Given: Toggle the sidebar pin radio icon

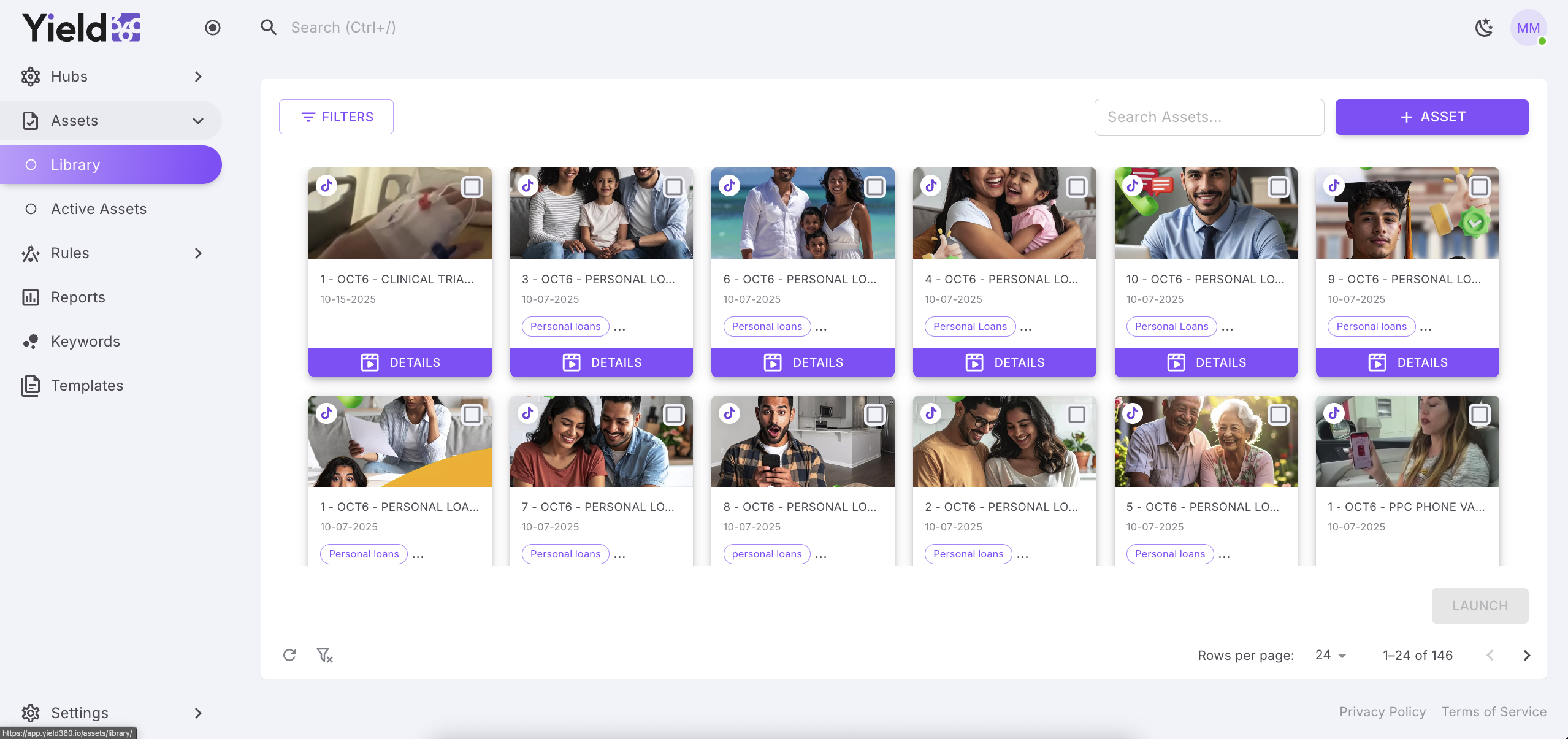Looking at the screenshot, I should (x=213, y=28).
